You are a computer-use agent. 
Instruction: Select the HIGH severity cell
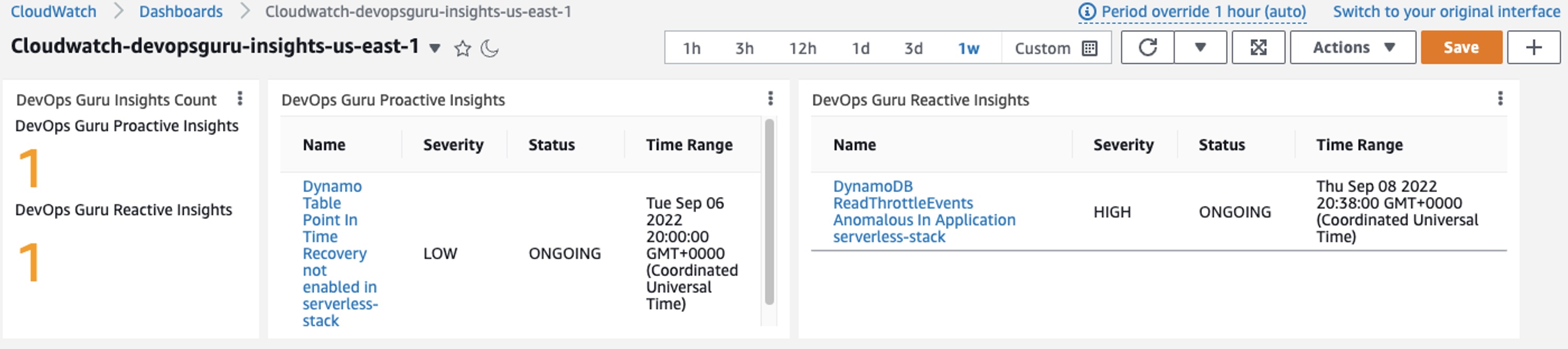[x=1112, y=212]
